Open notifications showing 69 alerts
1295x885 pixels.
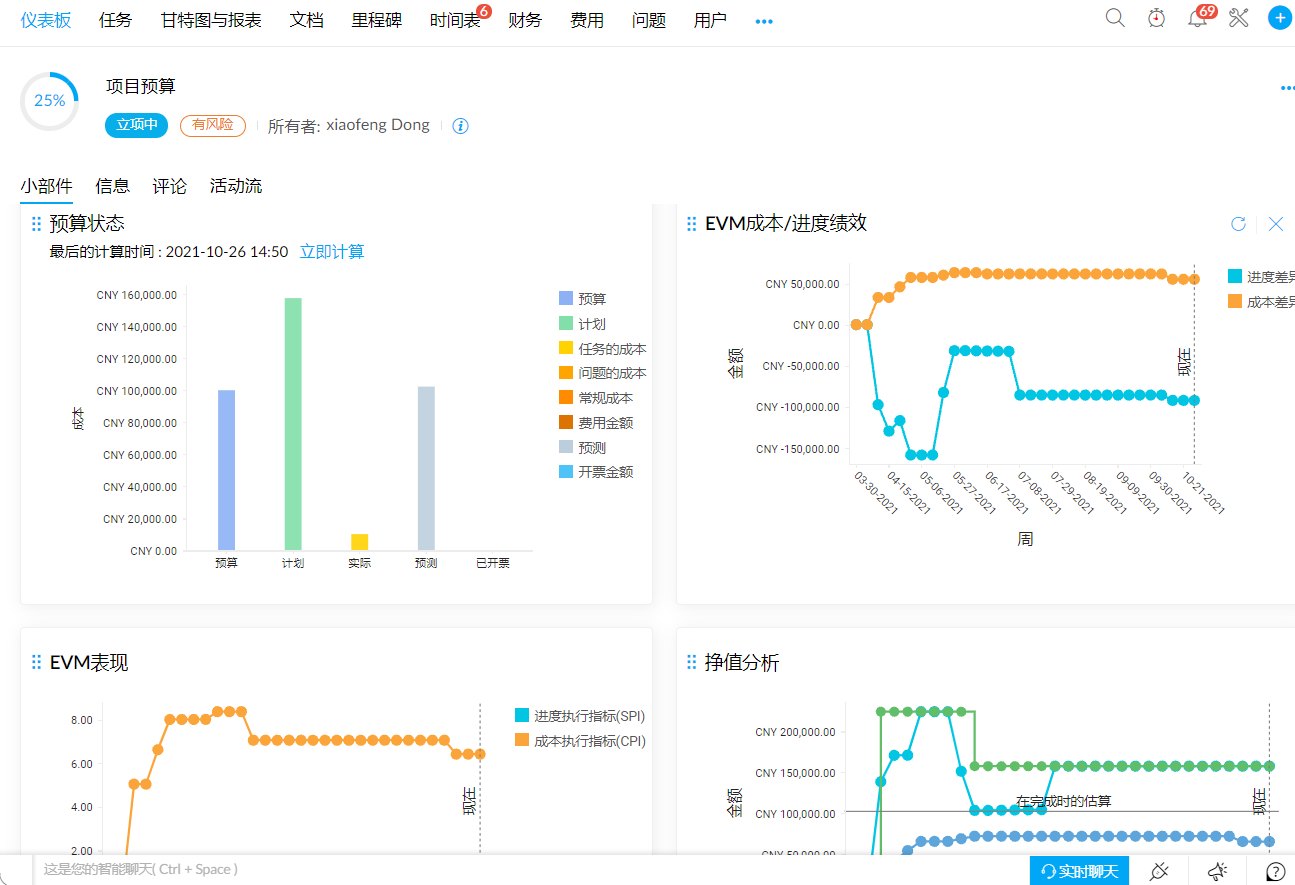point(1197,19)
